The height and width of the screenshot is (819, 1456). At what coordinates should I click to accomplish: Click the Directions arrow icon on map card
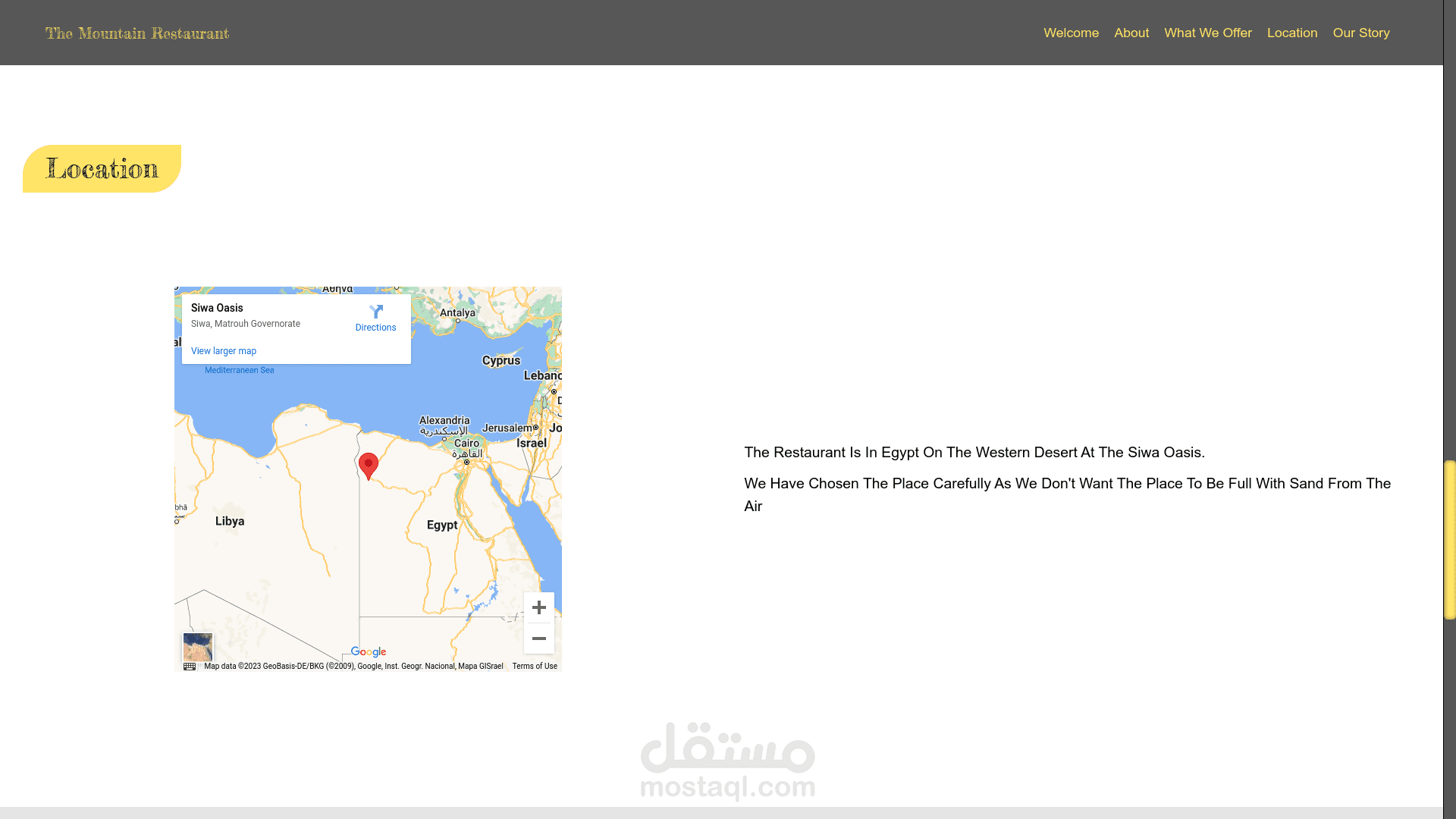(376, 312)
